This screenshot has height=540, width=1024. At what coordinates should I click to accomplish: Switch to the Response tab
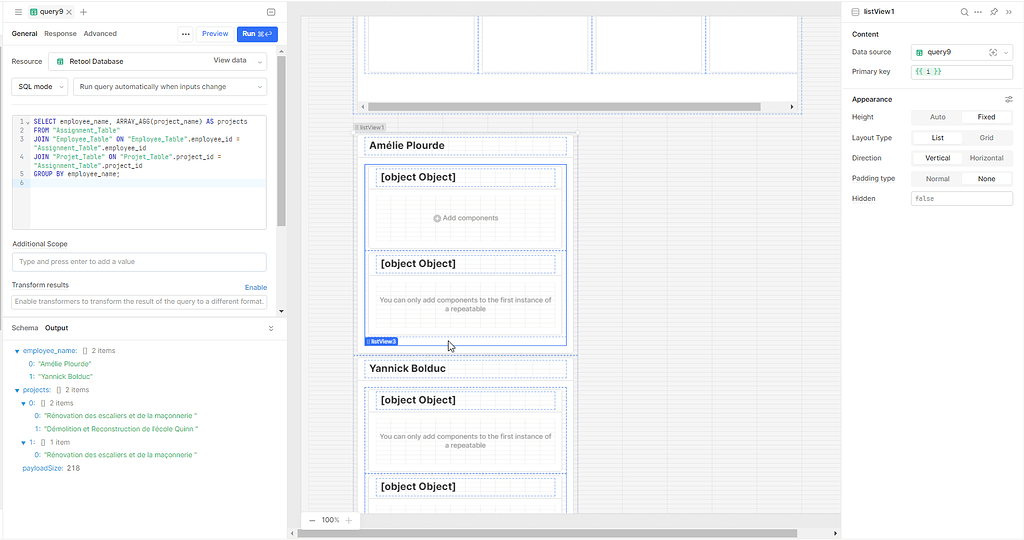pos(60,34)
